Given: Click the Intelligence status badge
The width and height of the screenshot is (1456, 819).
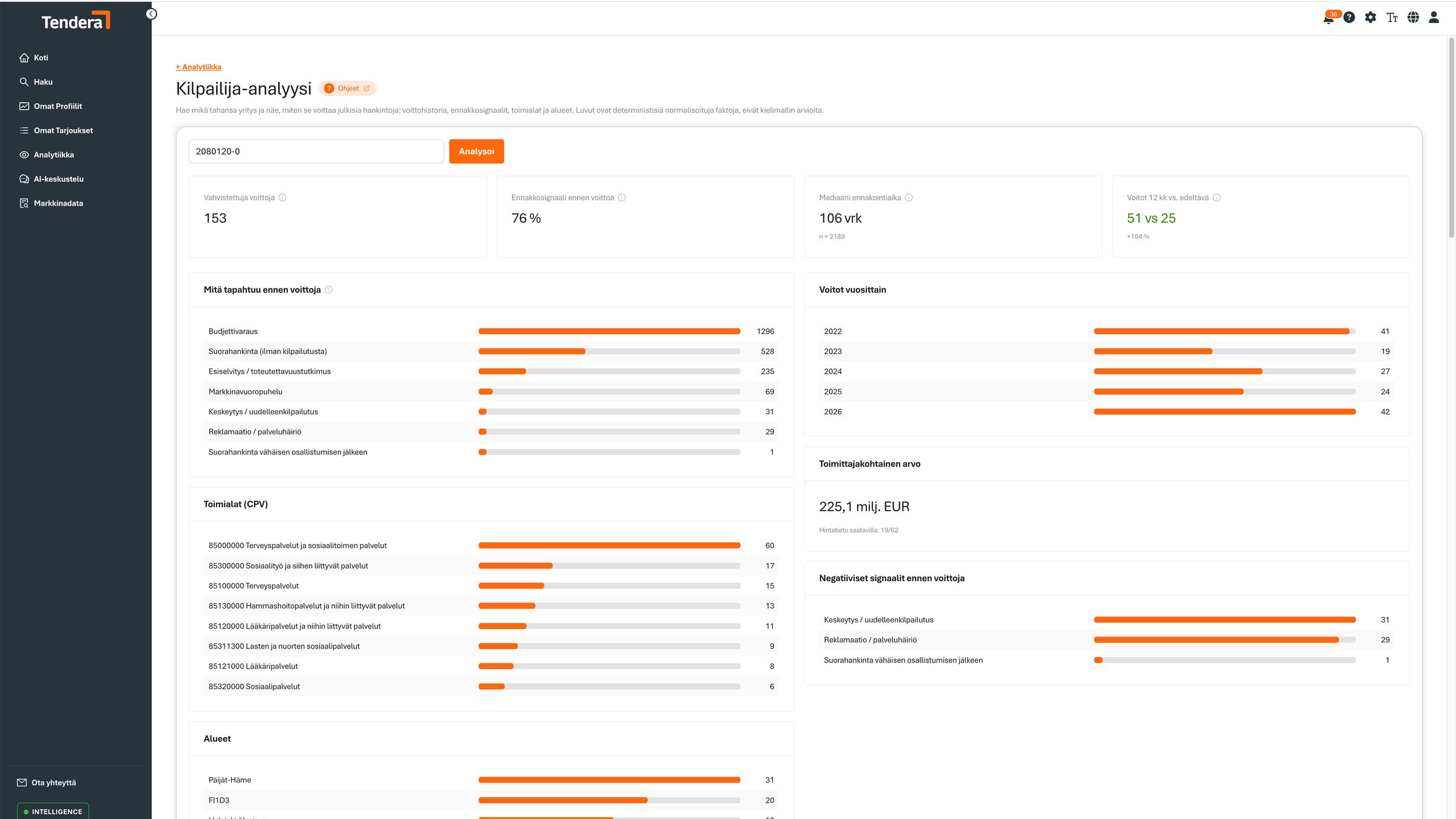Looking at the screenshot, I should (x=53, y=811).
